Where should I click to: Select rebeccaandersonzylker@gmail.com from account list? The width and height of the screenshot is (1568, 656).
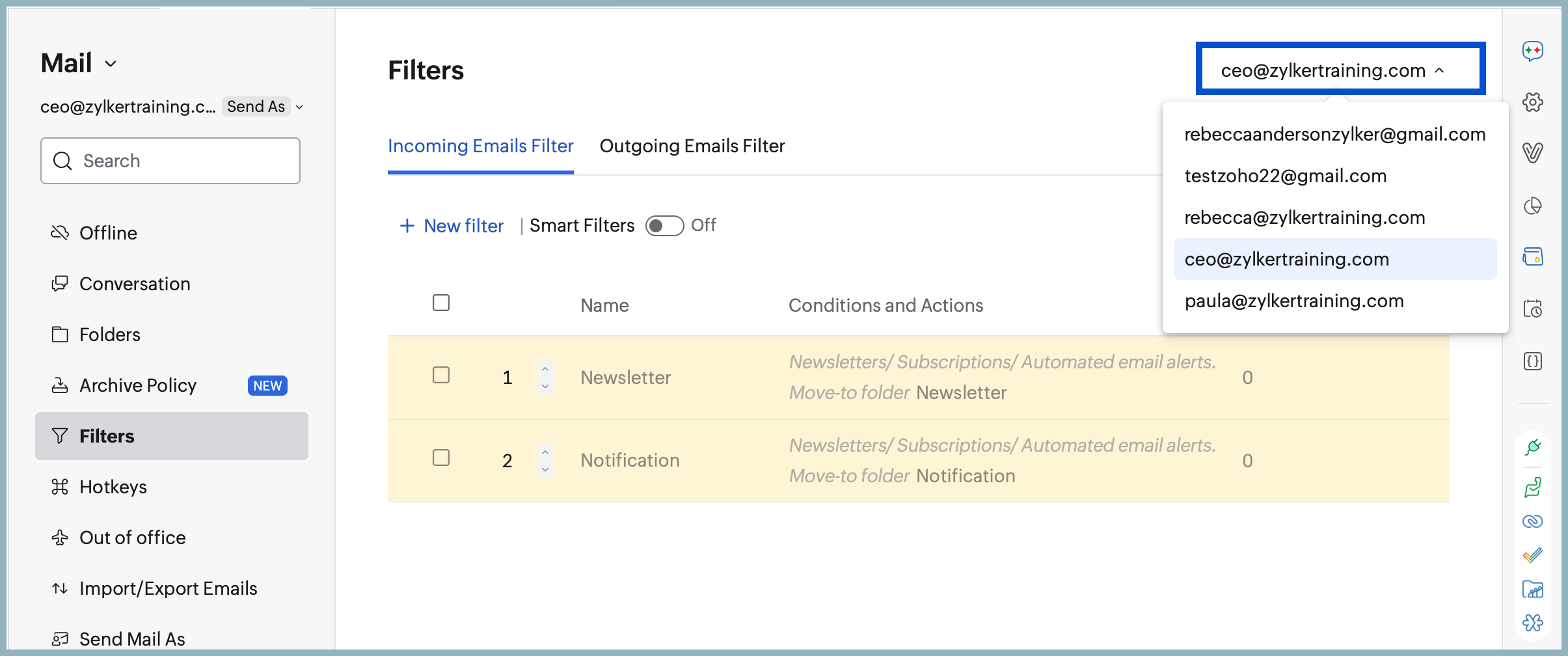tap(1335, 134)
